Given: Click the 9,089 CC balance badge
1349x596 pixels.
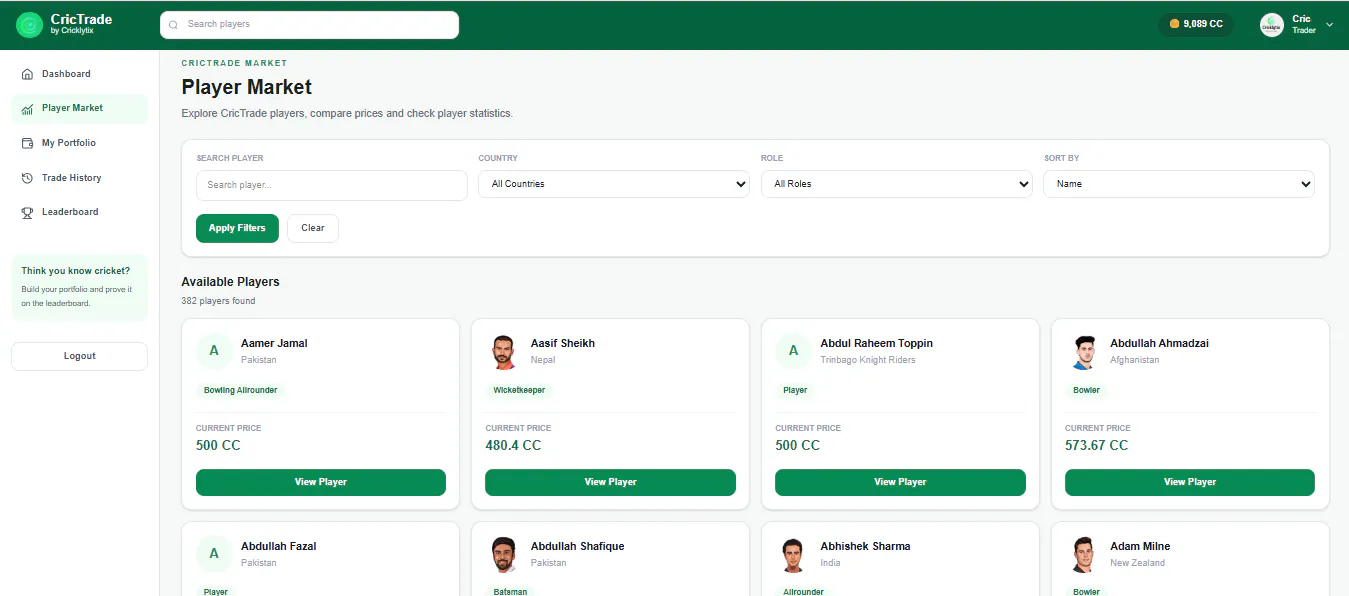Looking at the screenshot, I should (1196, 24).
